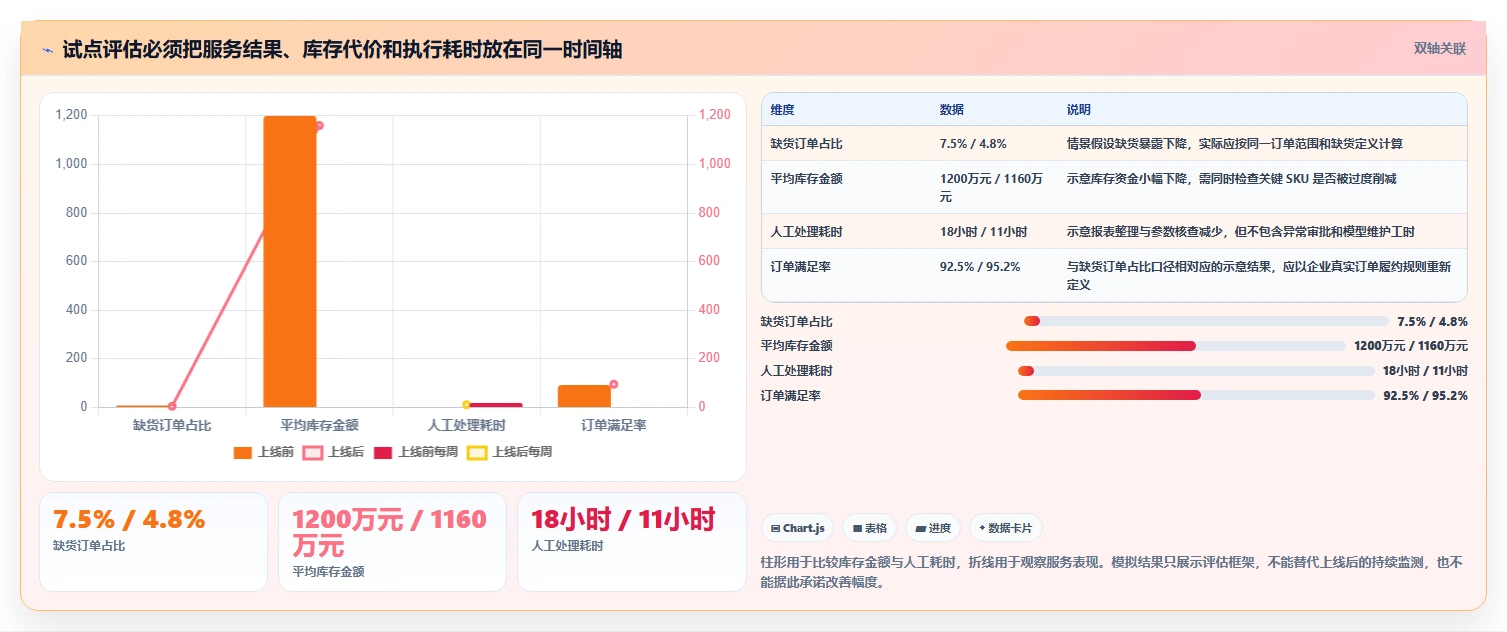The width and height of the screenshot is (1507, 632).
Task: Select the 进度 tag chip
Action: 933,528
